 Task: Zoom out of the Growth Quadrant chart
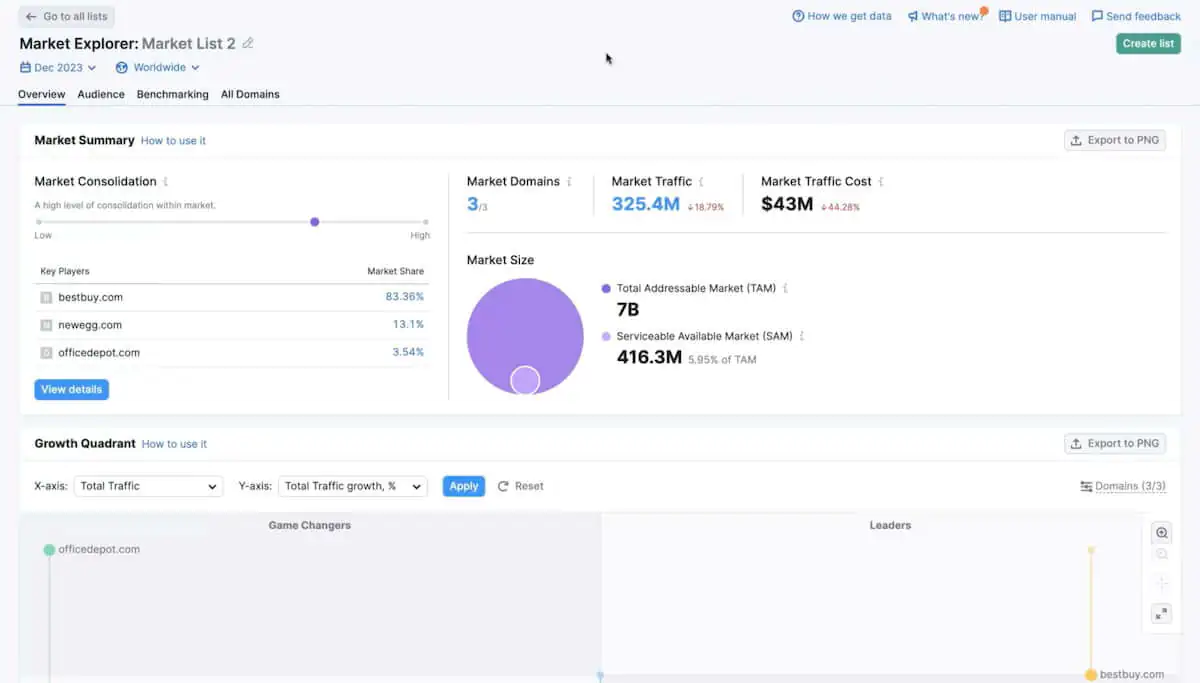(x=1161, y=552)
